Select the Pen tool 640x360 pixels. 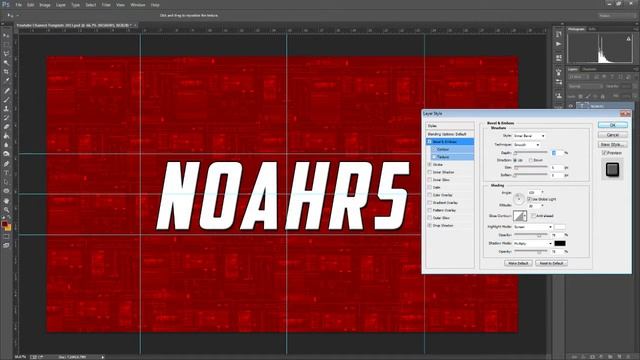click(x=6, y=164)
